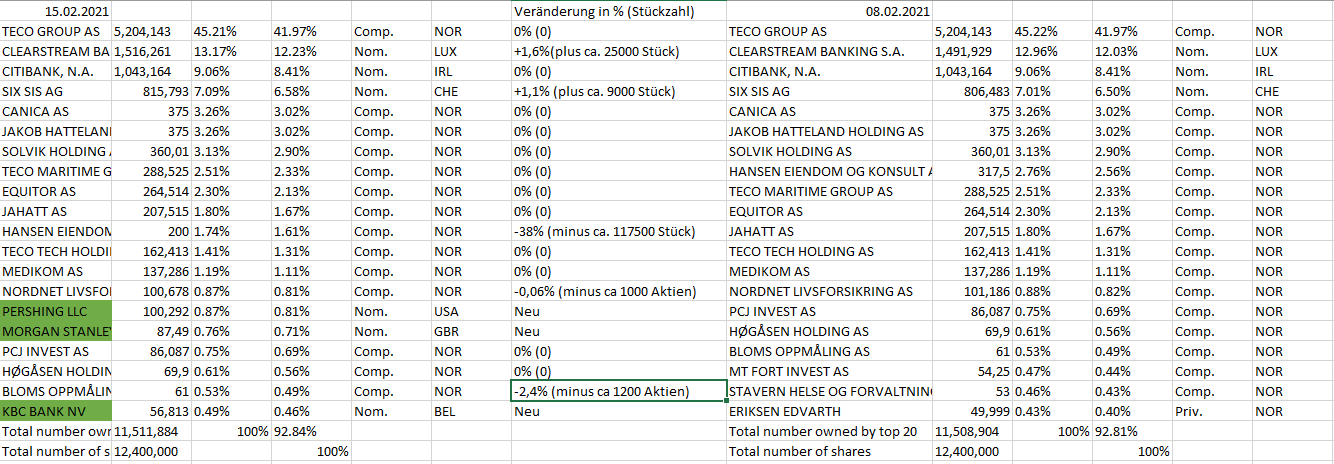Select the +1,6% (plus ca. 25000 Stück) cell
The image size is (1334, 464).
(x=605, y=51)
